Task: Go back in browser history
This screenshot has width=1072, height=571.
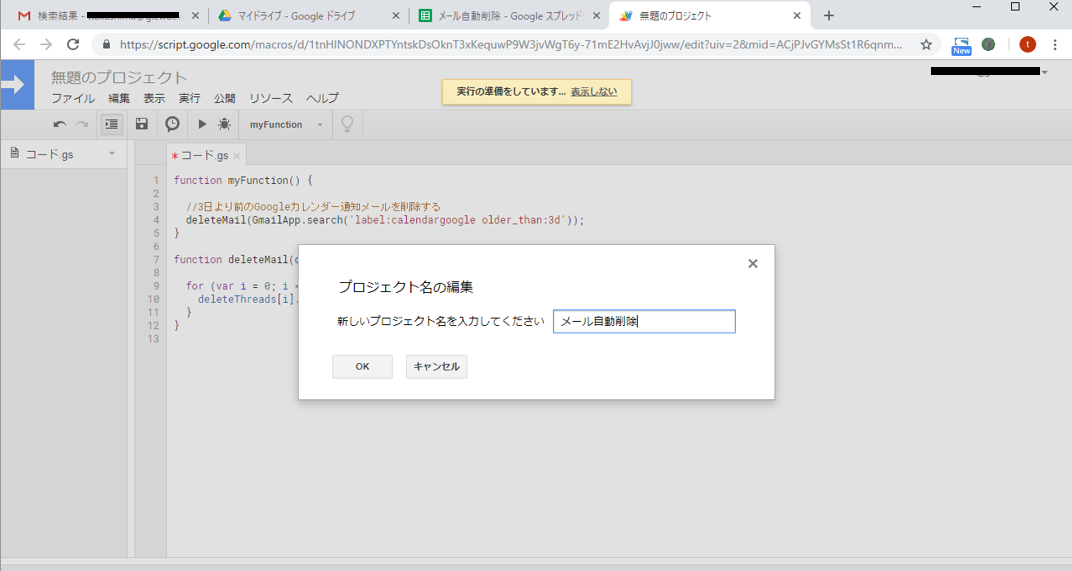Action: pyautogui.click(x=19, y=44)
